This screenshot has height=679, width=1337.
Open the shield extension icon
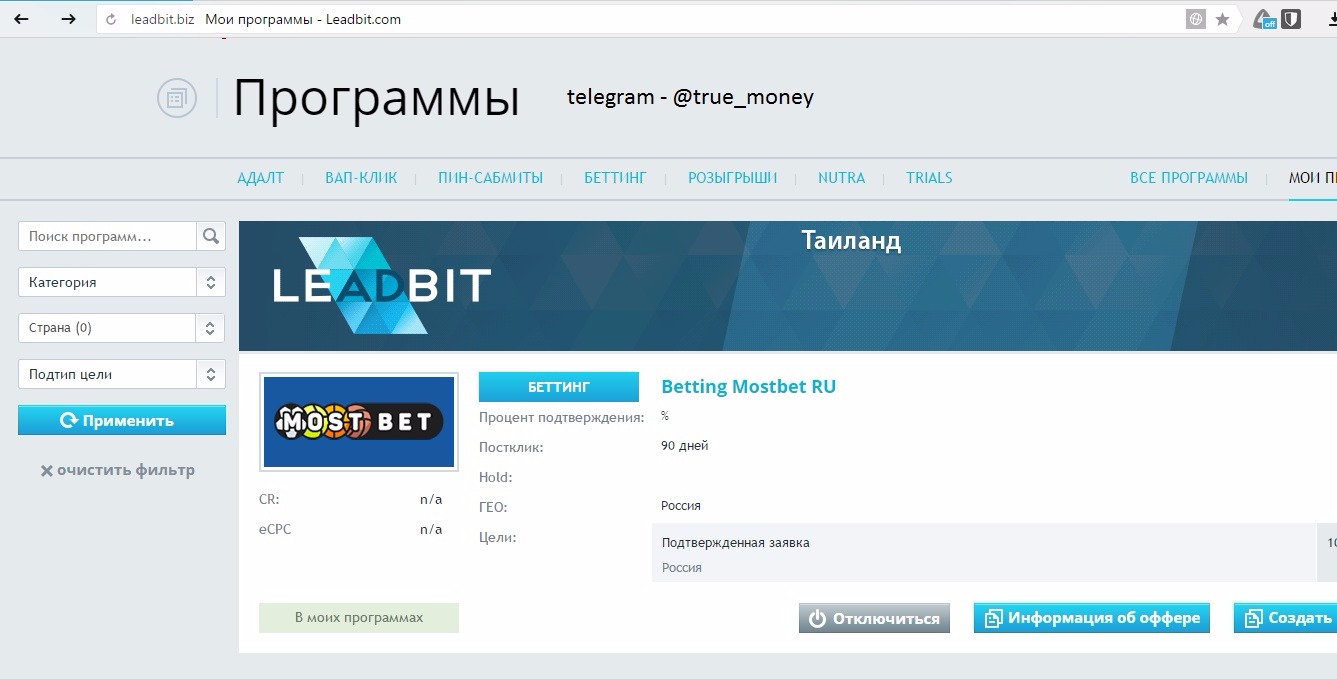tap(1291, 19)
